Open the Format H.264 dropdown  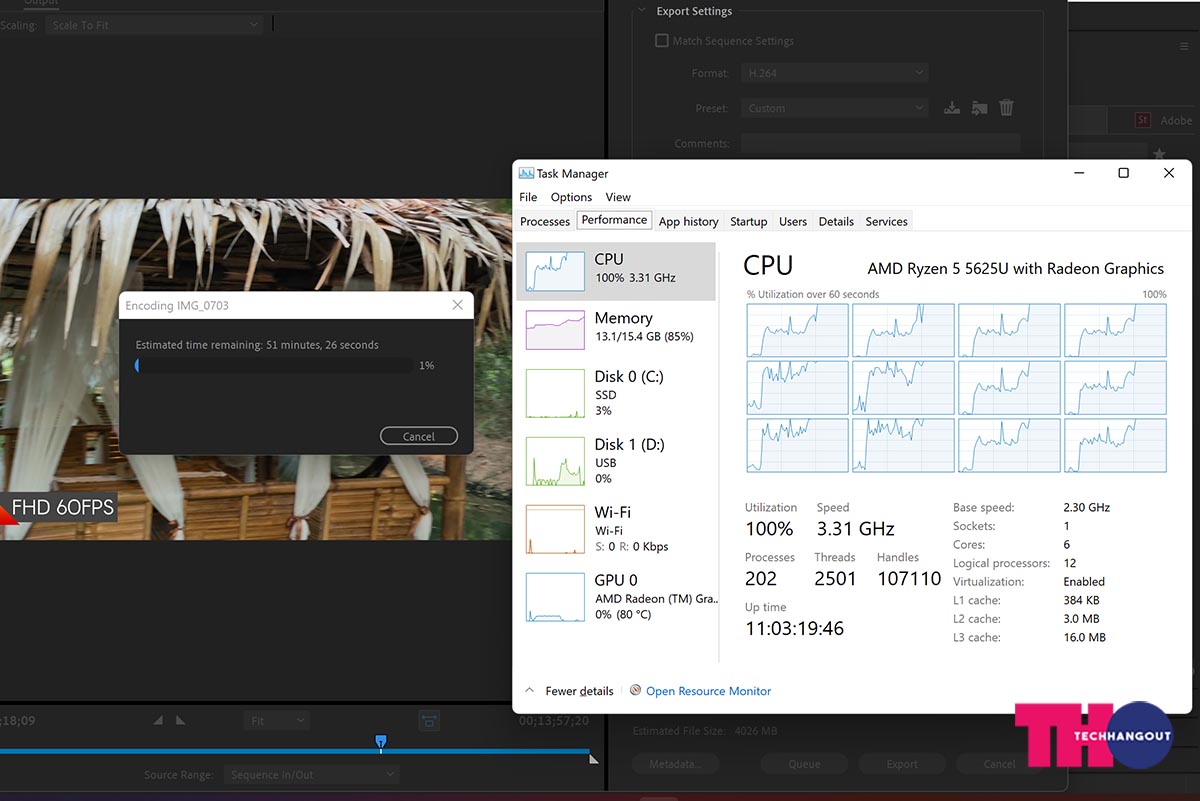click(836, 73)
